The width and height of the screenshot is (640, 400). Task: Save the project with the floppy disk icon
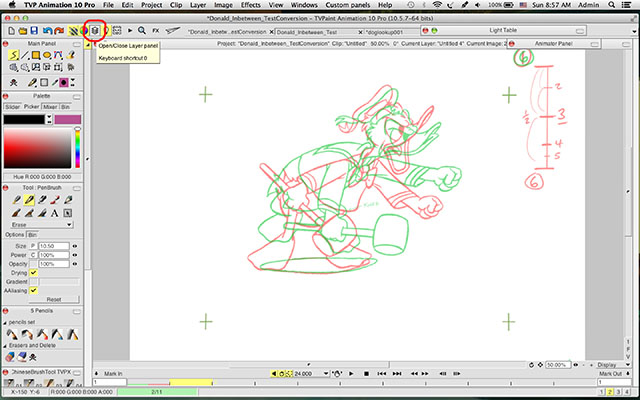point(34,31)
